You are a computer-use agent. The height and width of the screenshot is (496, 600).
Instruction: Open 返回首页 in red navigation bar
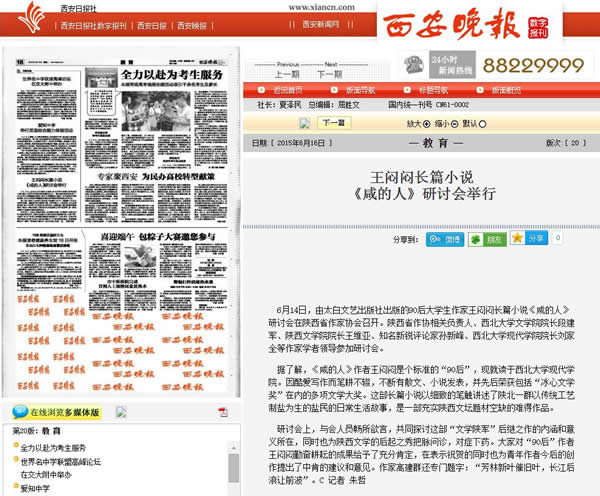288,90
